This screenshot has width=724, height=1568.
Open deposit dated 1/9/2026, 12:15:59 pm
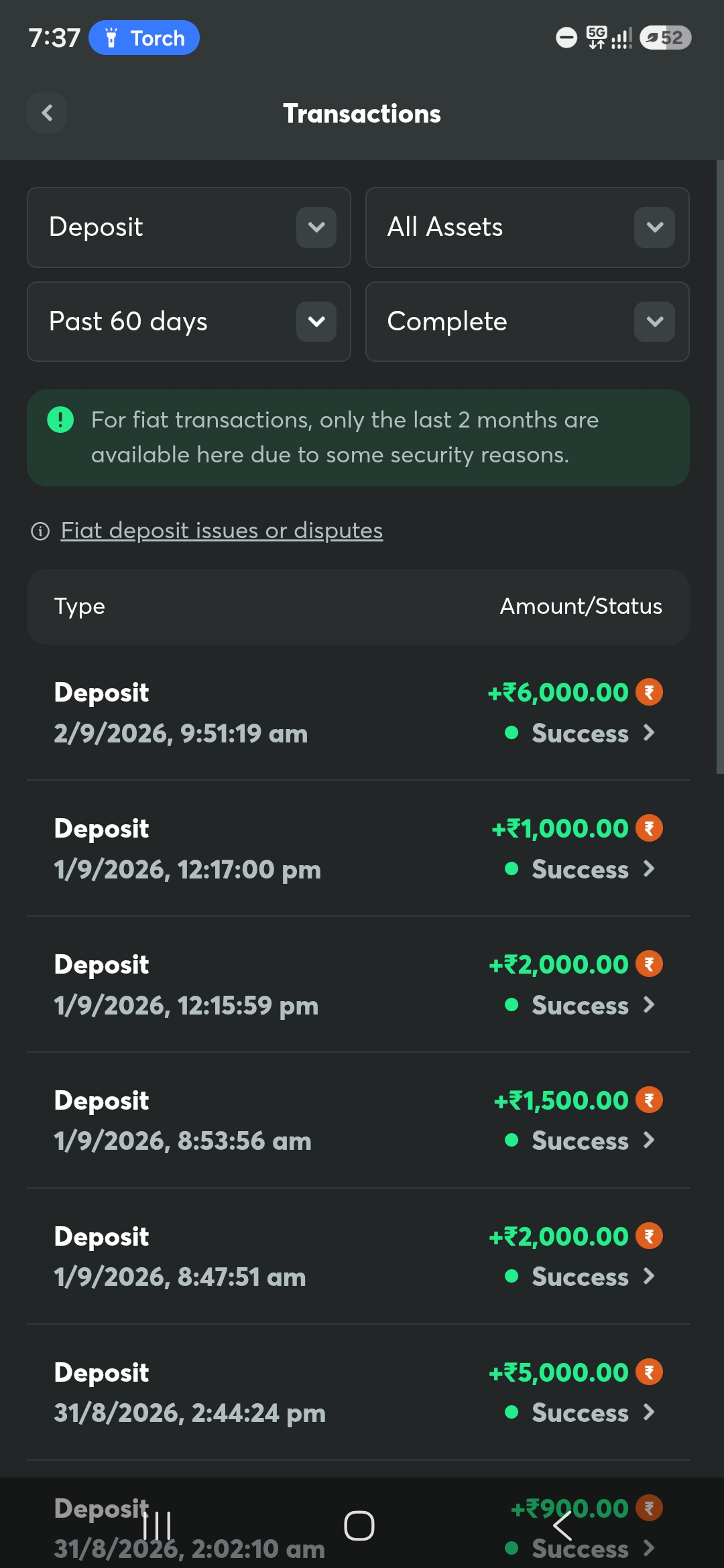(x=358, y=984)
